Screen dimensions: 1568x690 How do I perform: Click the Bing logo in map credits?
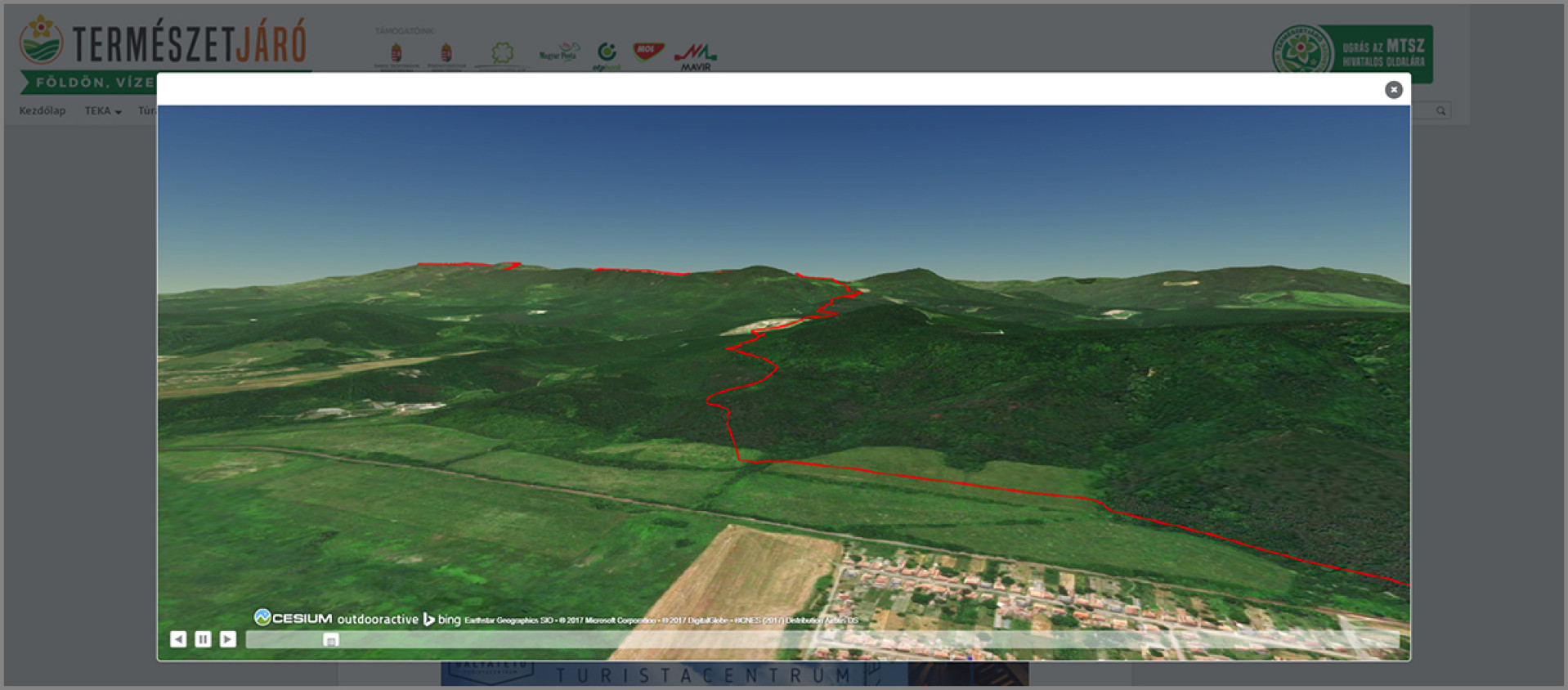pyautogui.click(x=441, y=620)
